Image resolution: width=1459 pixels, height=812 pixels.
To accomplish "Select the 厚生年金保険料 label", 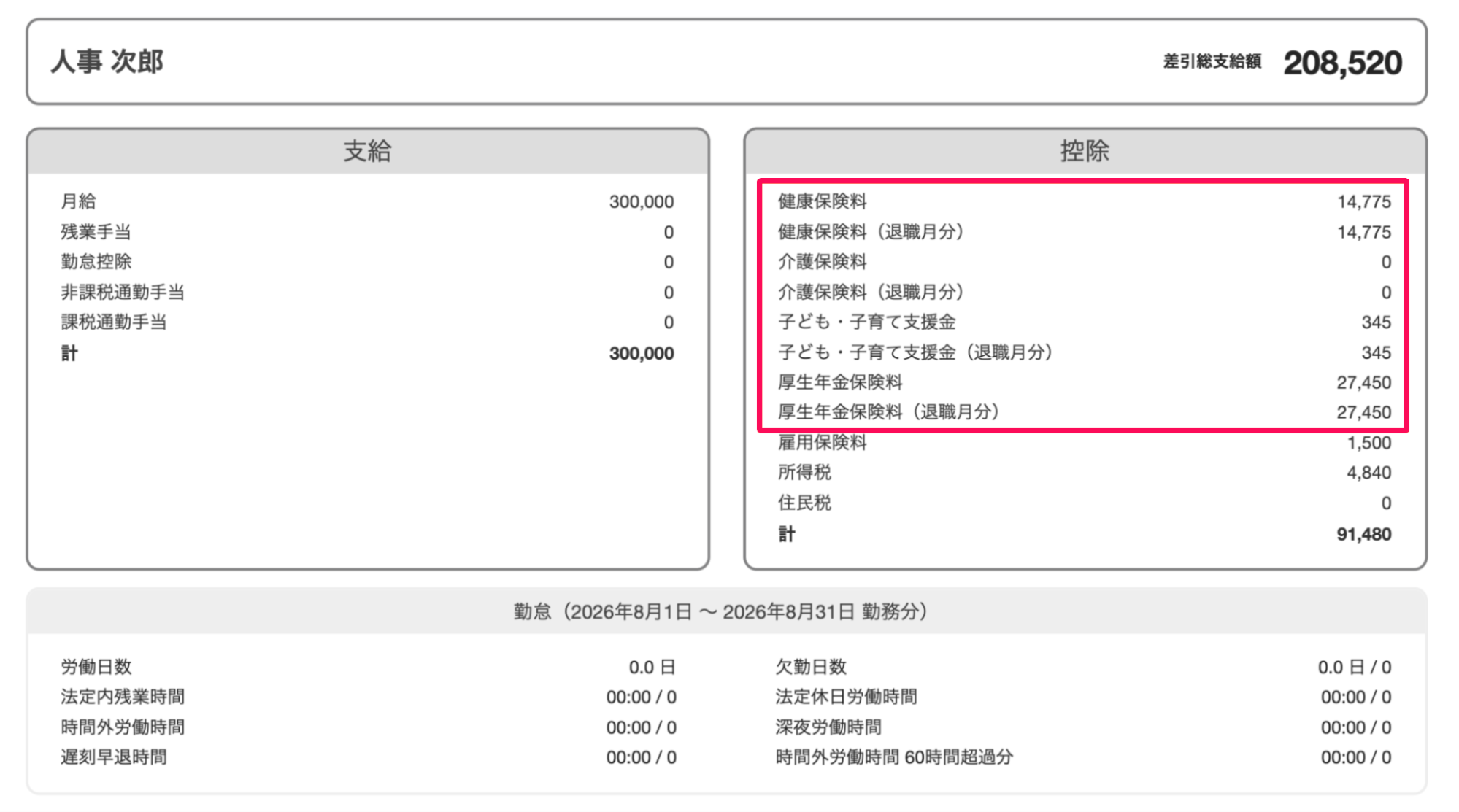I will pyautogui.click(x=840, y=382).
